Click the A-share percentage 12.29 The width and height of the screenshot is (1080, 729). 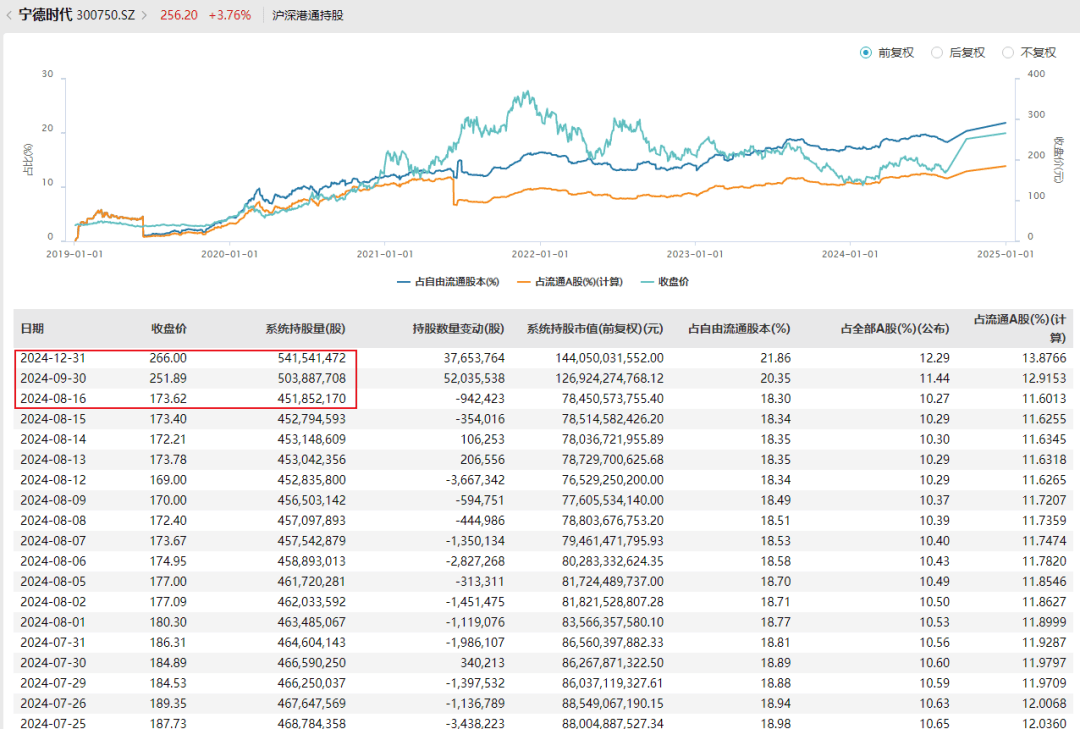pos(935,358)
